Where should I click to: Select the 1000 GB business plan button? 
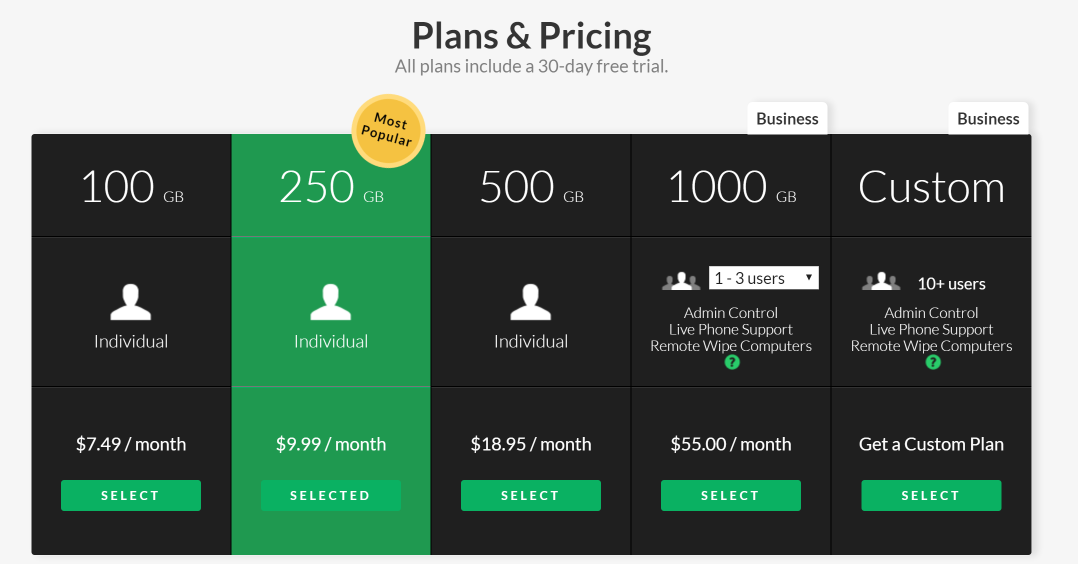[731, 496]
